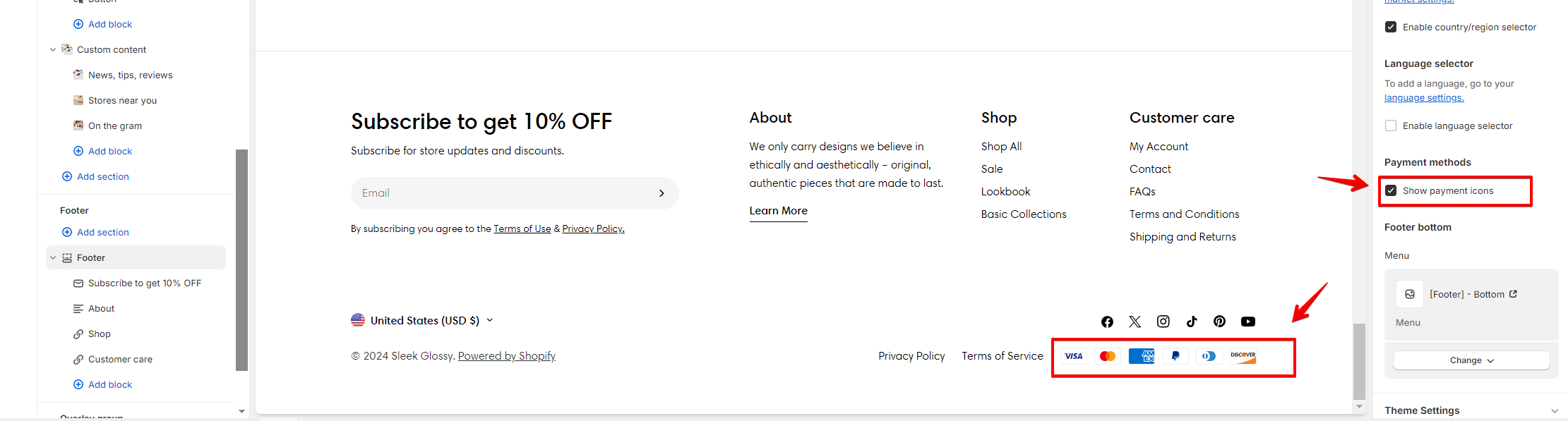Add block under Custom content
Viewport: 1568px width, 421px height.
pos(103,151)
